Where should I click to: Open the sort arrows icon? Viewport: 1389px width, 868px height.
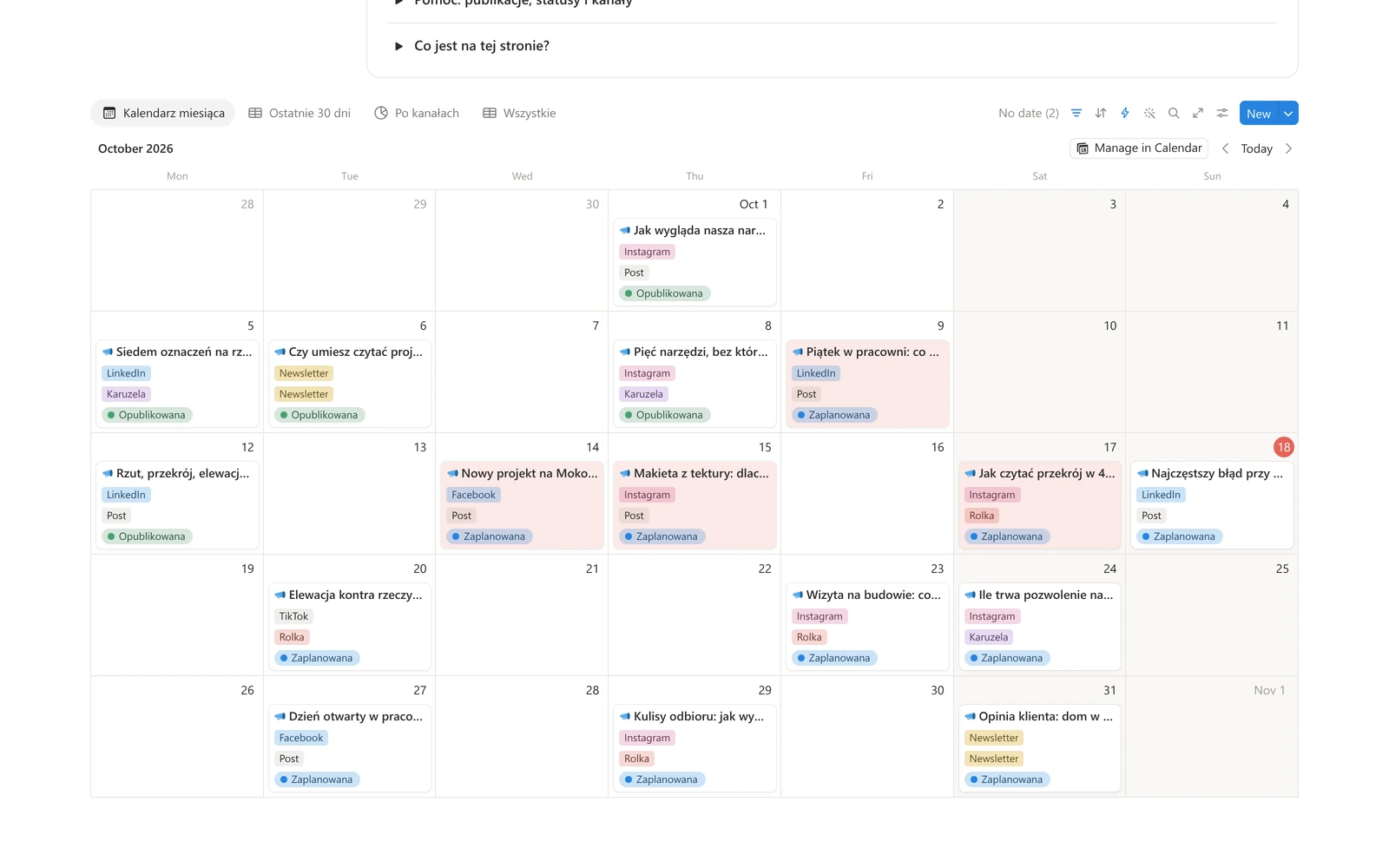tap(1101, 113)
